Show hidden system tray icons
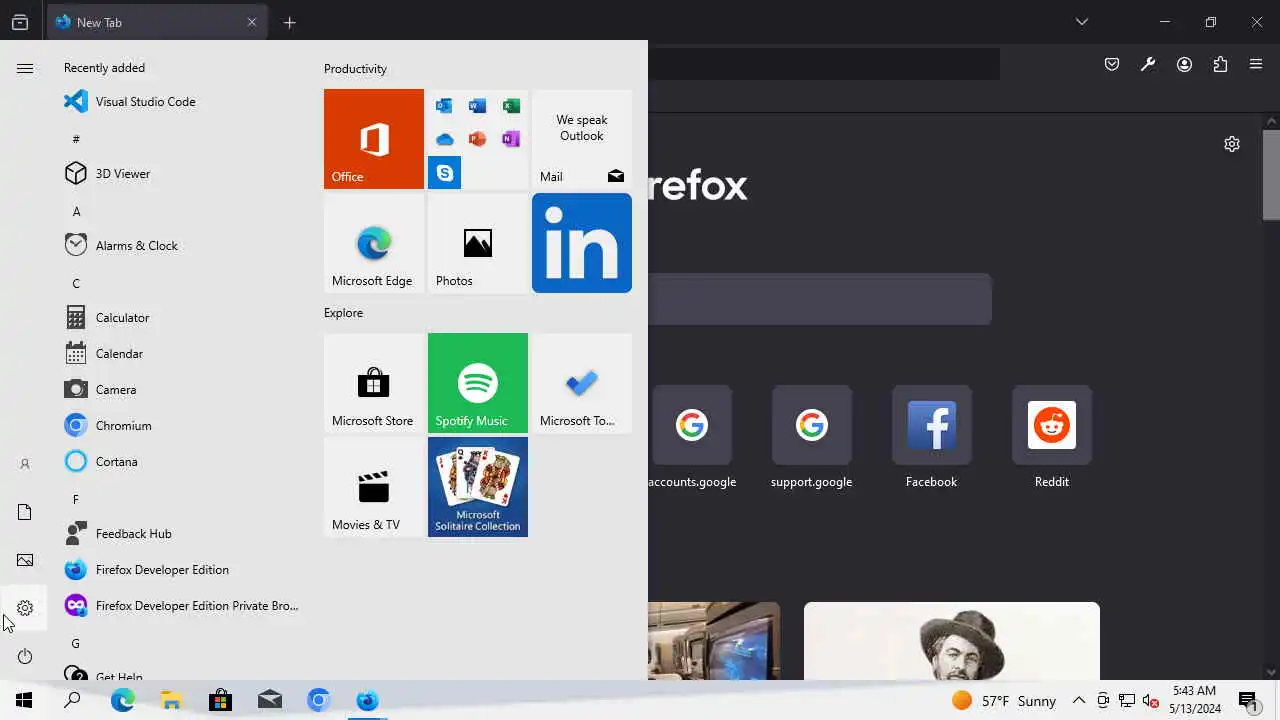This screenshot has width=1280, height=720. point(1079,700)
